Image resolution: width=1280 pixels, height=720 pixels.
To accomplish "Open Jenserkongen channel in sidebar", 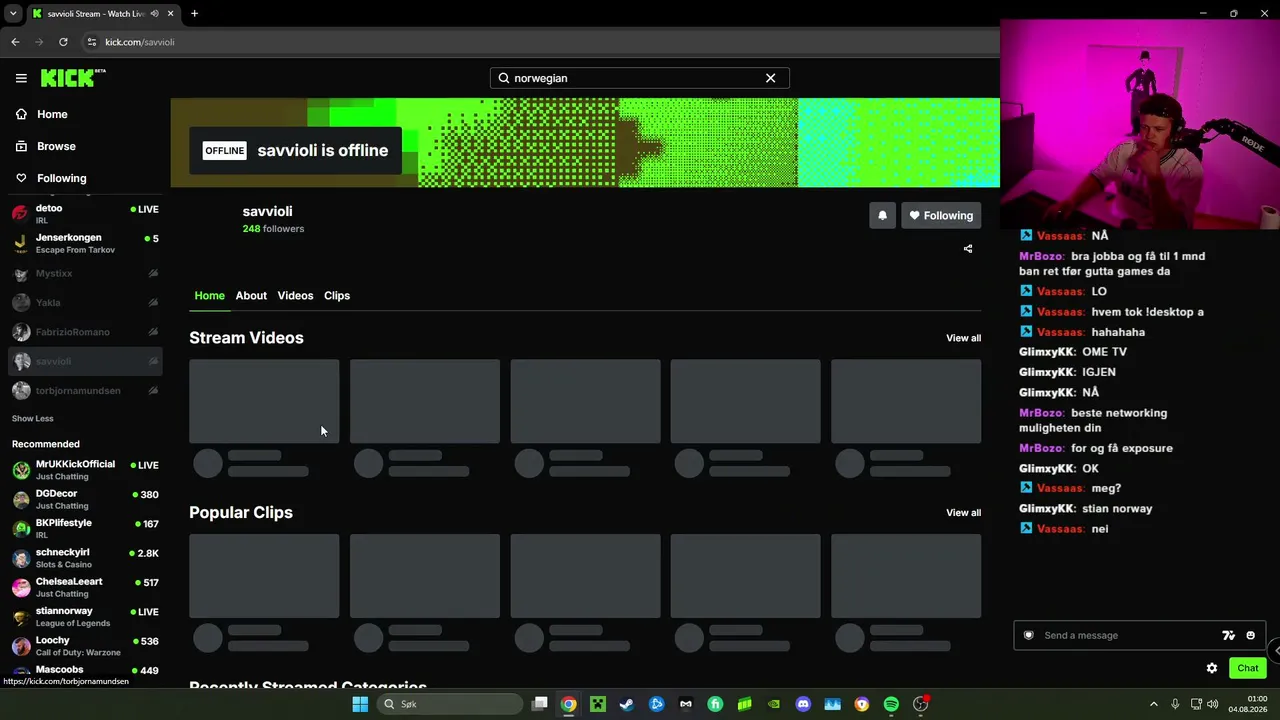I will coord(85,243).
